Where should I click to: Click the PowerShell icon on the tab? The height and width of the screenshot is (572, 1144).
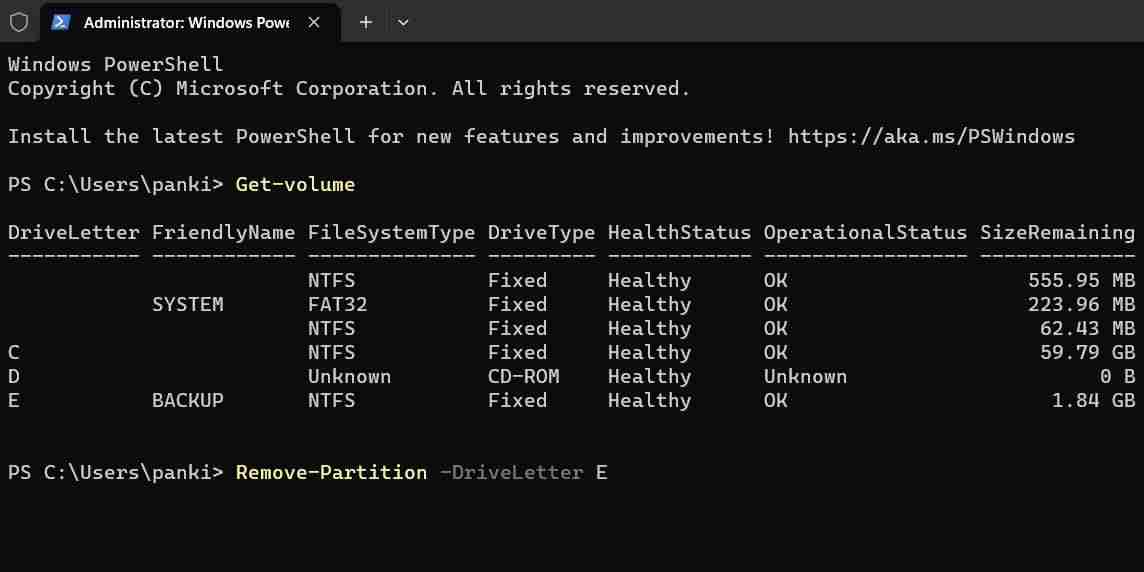(62, 22)
